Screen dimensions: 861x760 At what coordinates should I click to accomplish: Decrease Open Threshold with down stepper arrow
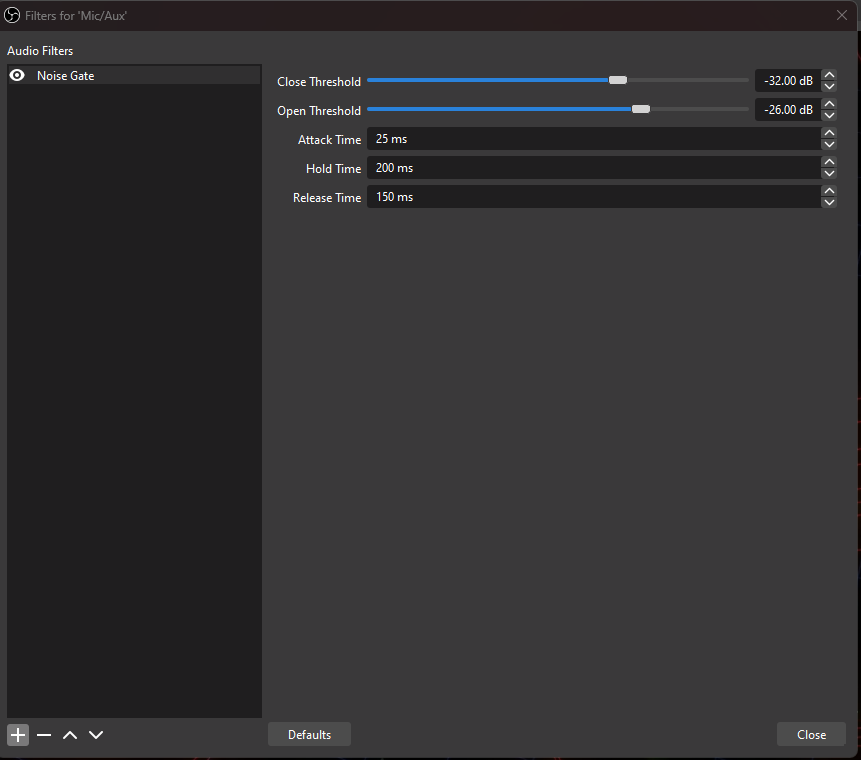(829, 115)
